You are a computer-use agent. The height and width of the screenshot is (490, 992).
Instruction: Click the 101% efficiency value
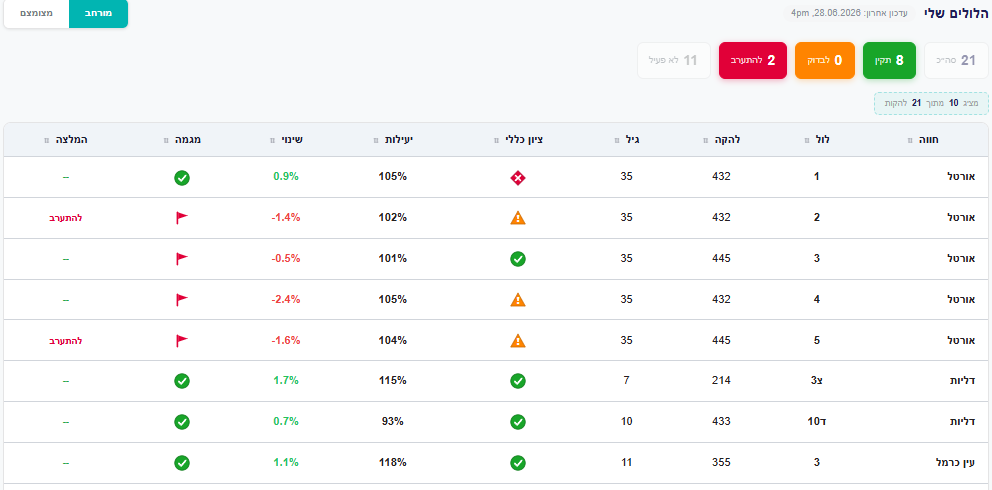coord(394,259)
